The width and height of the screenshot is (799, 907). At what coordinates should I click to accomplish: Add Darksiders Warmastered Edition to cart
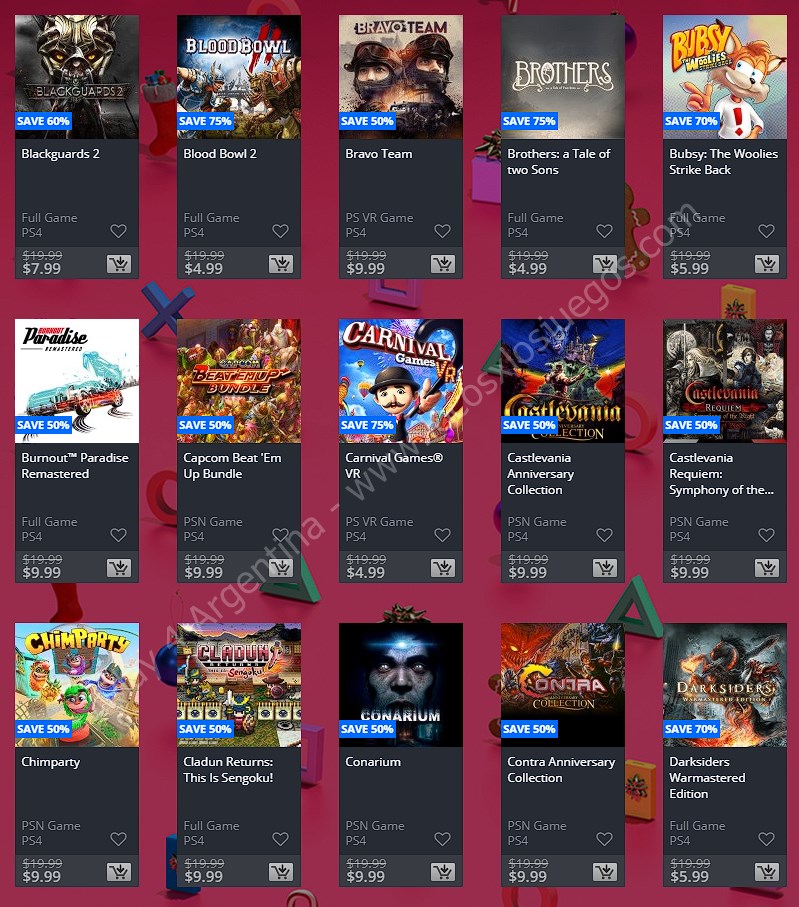click(x=767, y=872)
